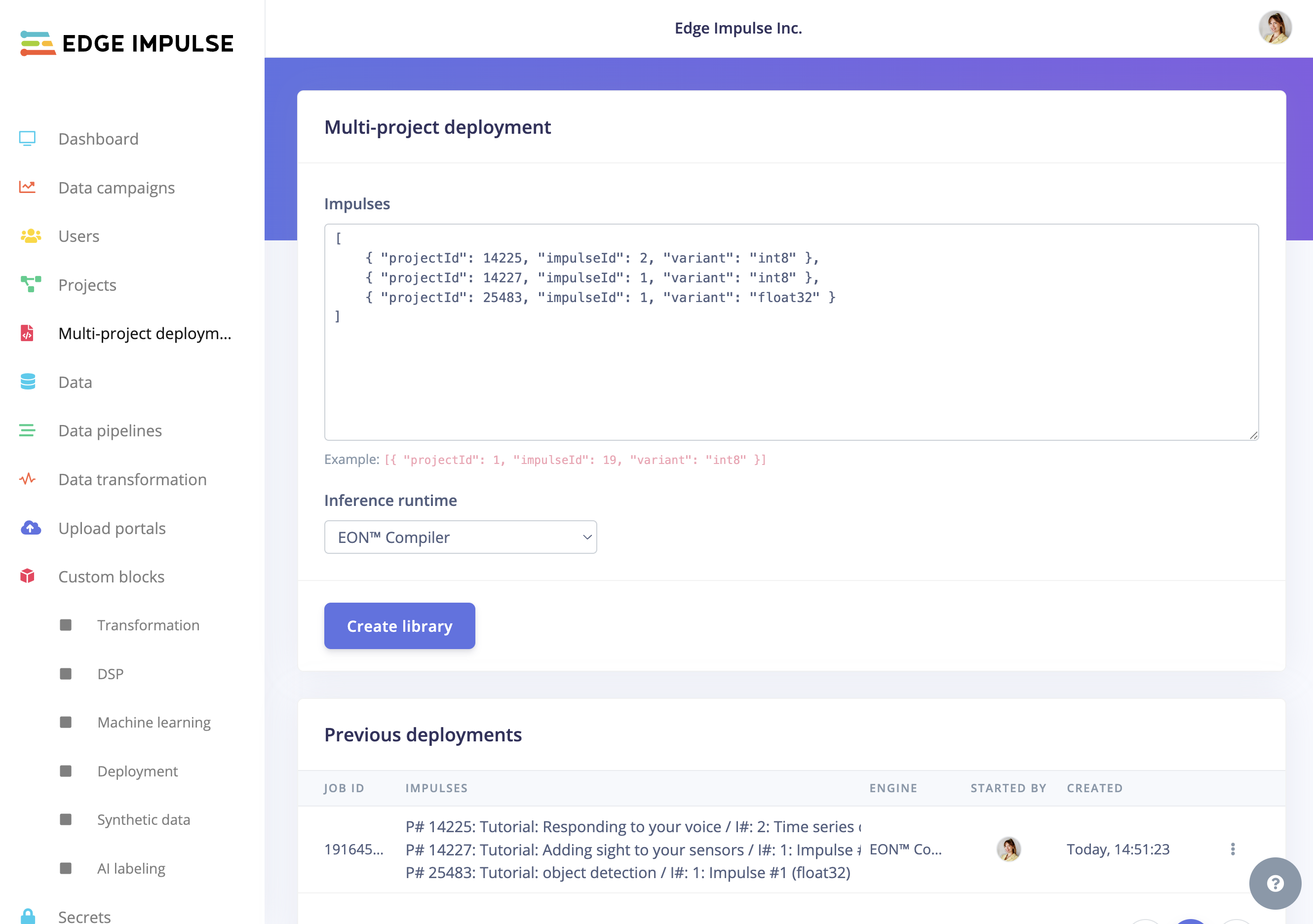This screenshot has height=924, width=1313.
Task: Open AI labeling custom blocks
Action: pyautogui.click(x=131, y=868)
